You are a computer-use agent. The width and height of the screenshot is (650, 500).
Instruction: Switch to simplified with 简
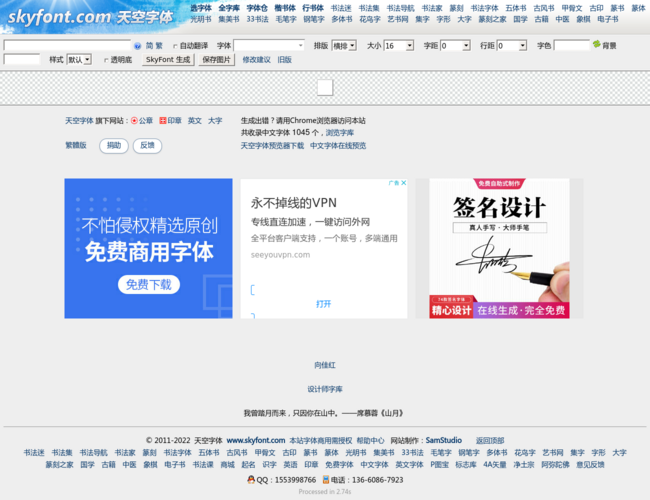[x=149, y=46]
